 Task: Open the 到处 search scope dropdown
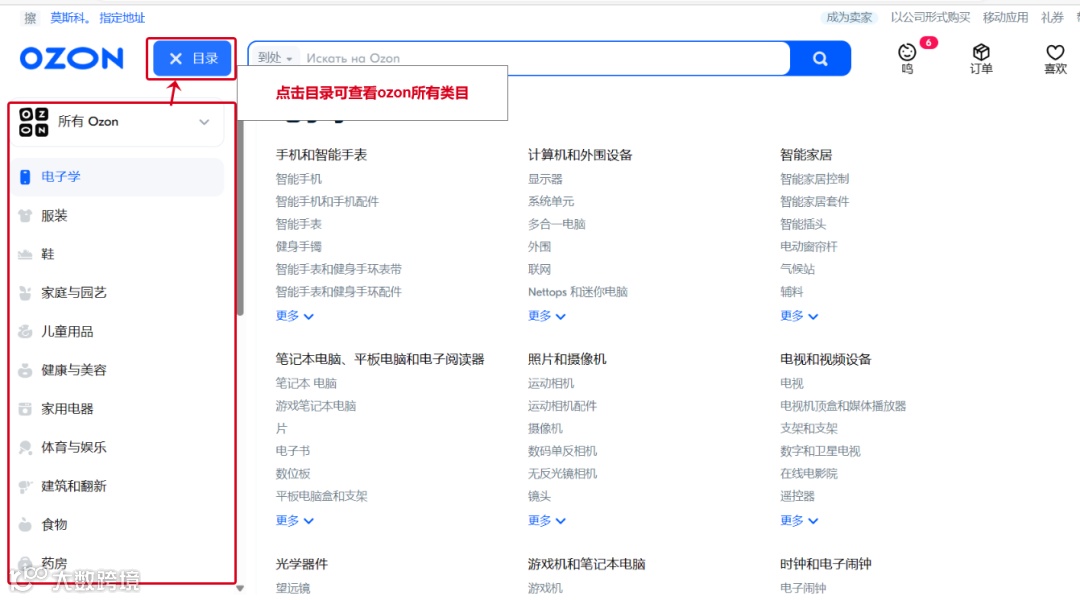tap(274, 58)
